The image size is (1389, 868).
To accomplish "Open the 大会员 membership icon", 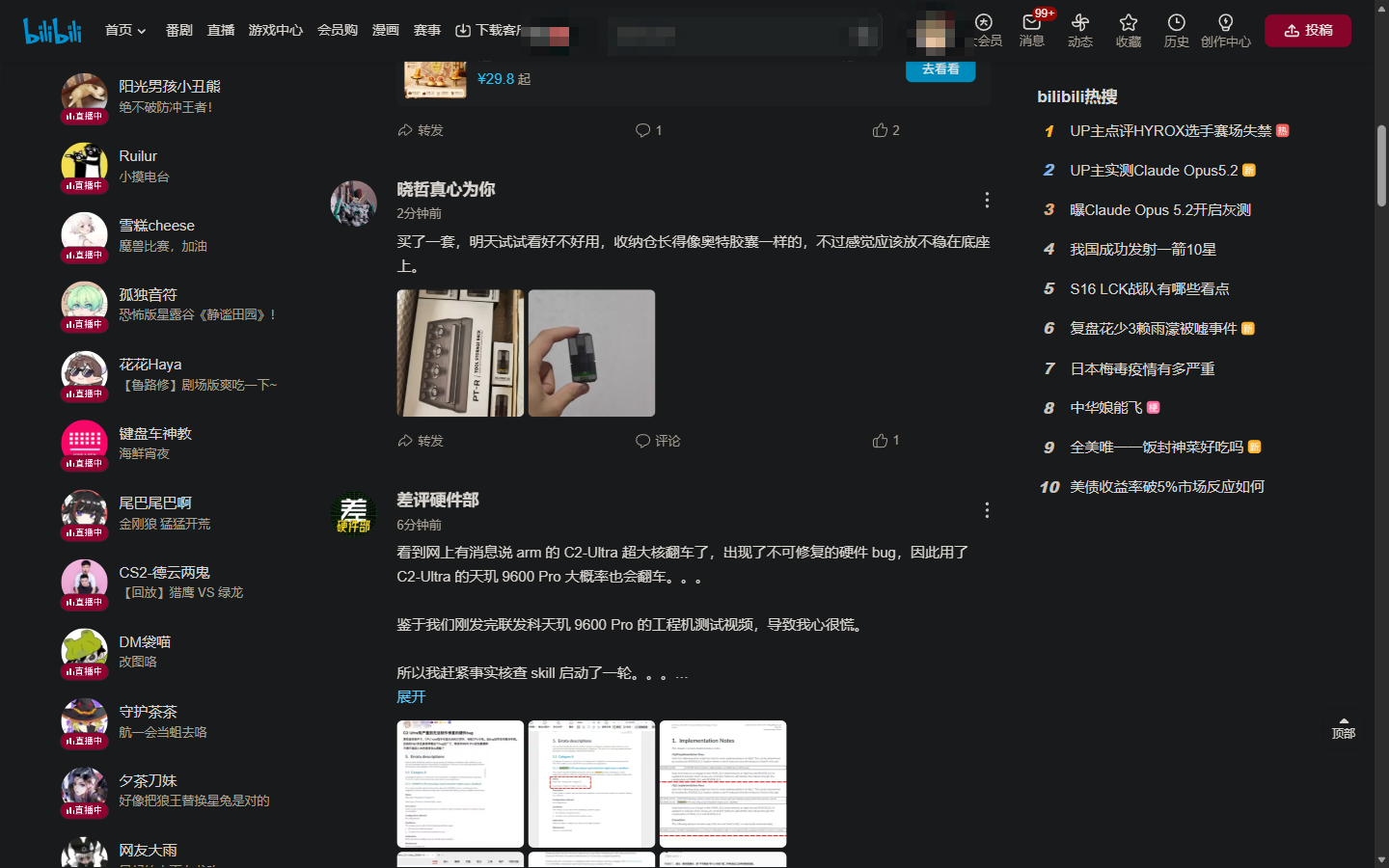I will point(984,22).
